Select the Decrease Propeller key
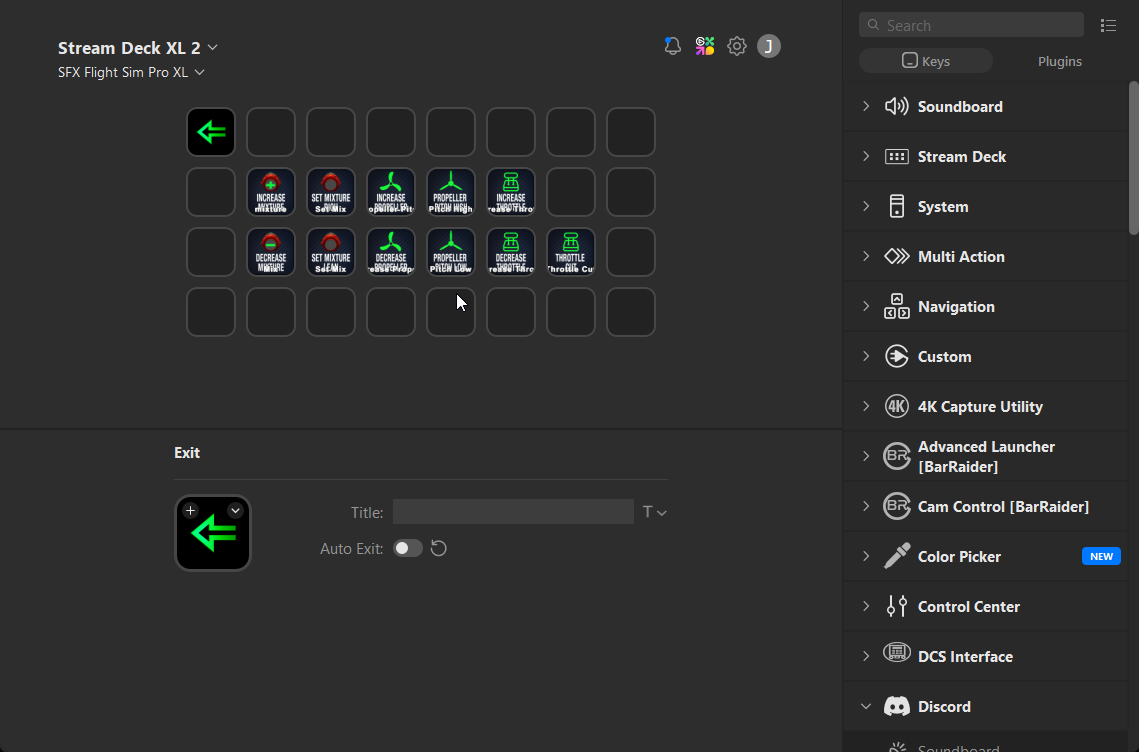This screenshot has height=752, width=1139. (x=391, y=252)
